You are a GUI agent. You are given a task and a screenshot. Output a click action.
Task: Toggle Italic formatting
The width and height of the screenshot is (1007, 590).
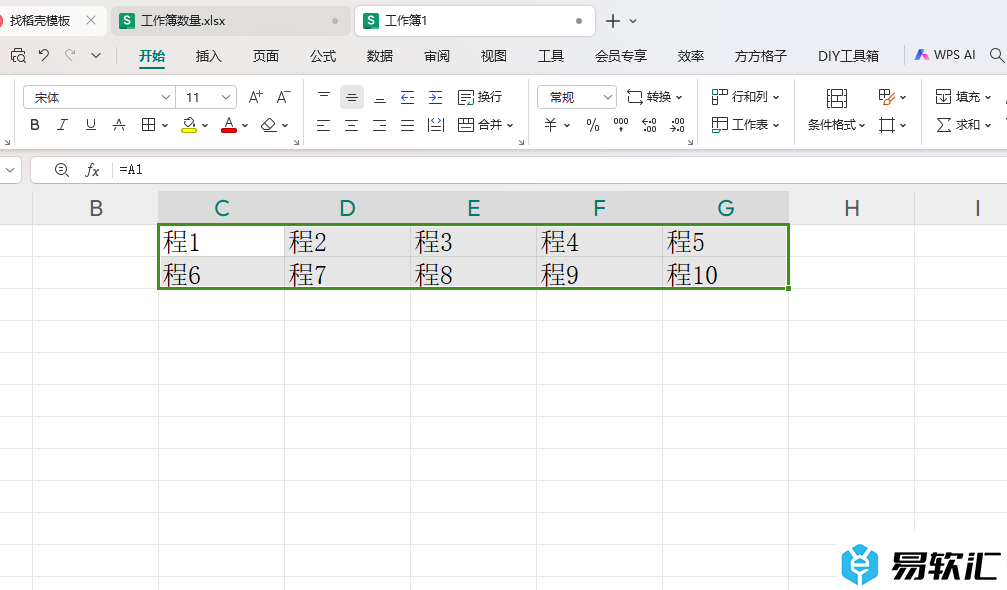tap(62, 125)
